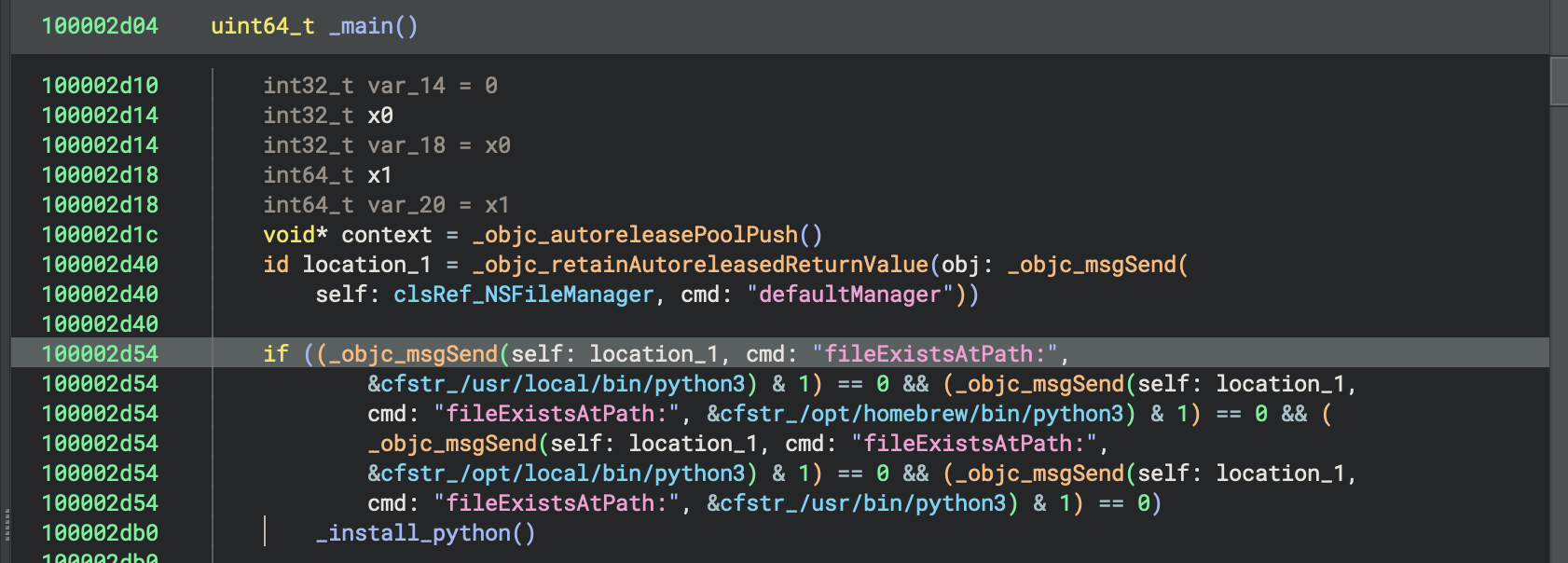Select variable var_20 in its declaration
This screenshot has height=563, width=1568.
pos(406,205)
